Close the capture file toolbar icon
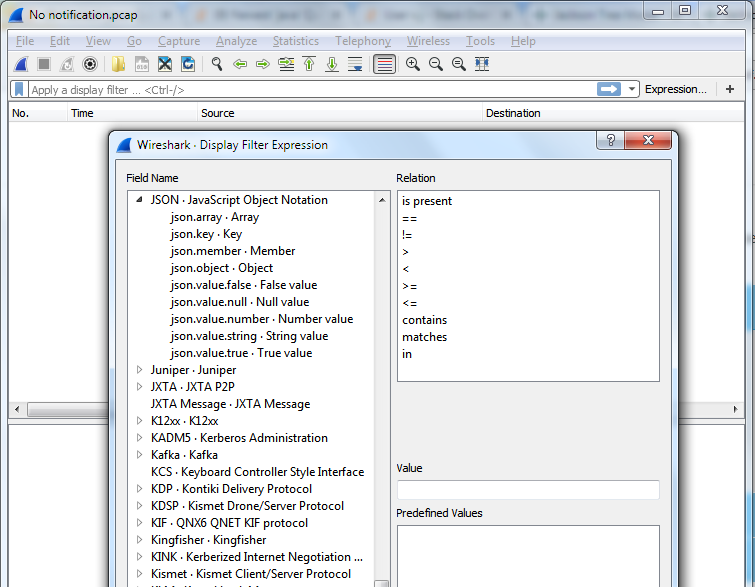The height and width of the screenshot is (587, 755). point(165,64)
